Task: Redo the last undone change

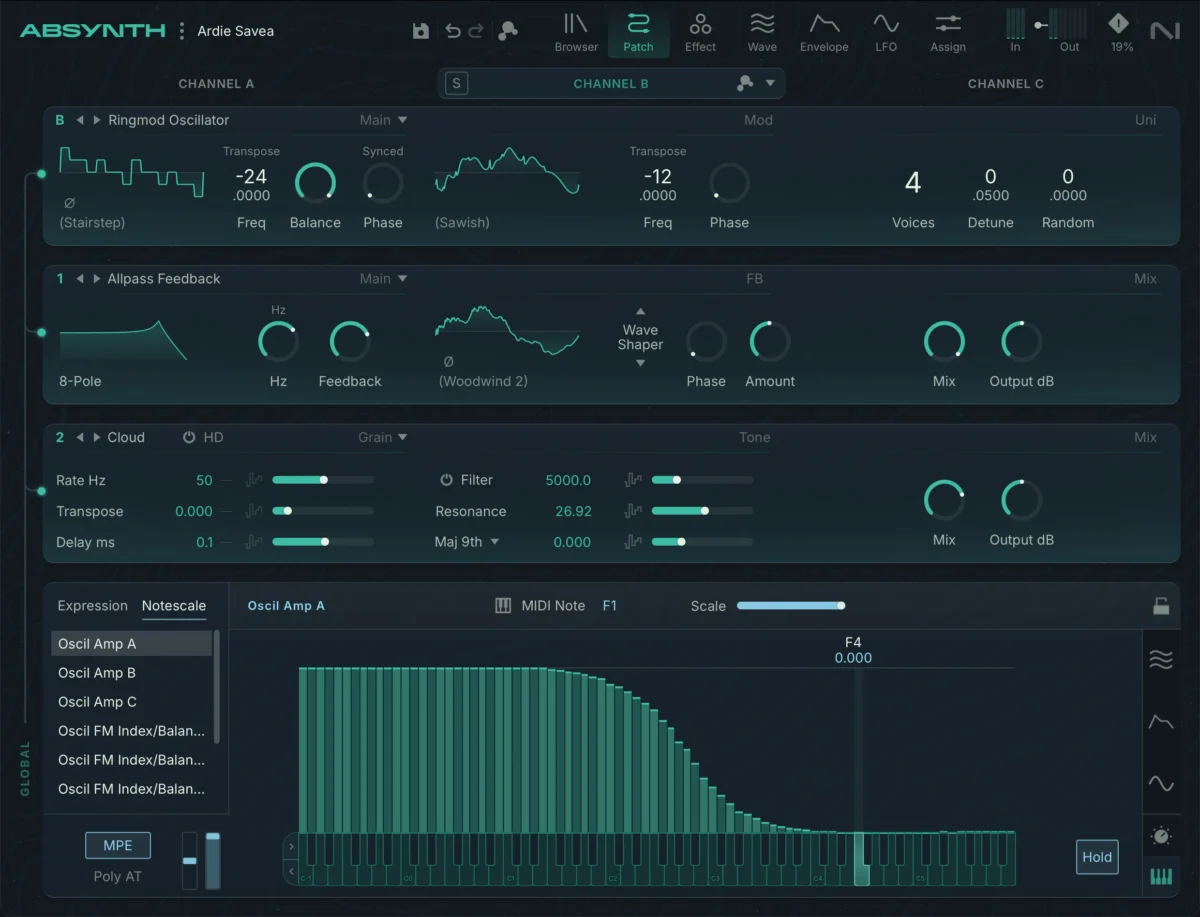Action: [476, 31]
